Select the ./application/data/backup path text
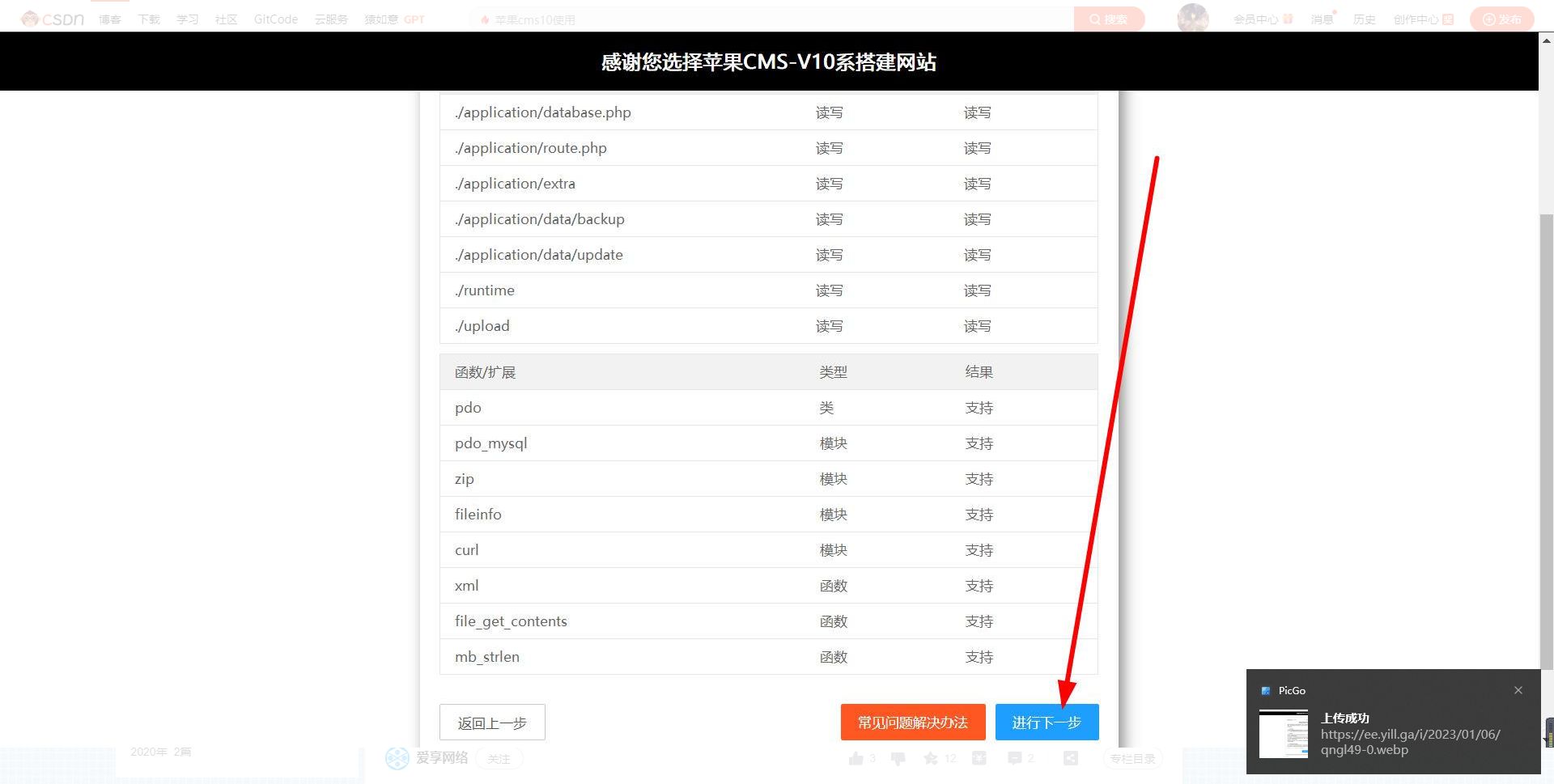 [x=540, y=219]
